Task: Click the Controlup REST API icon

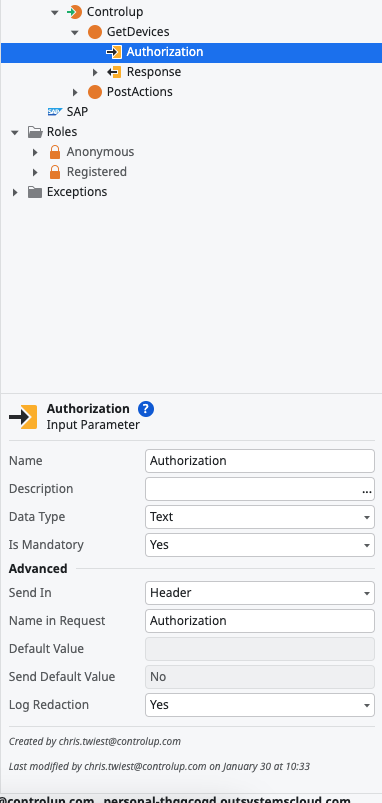Action: (74, 12)
